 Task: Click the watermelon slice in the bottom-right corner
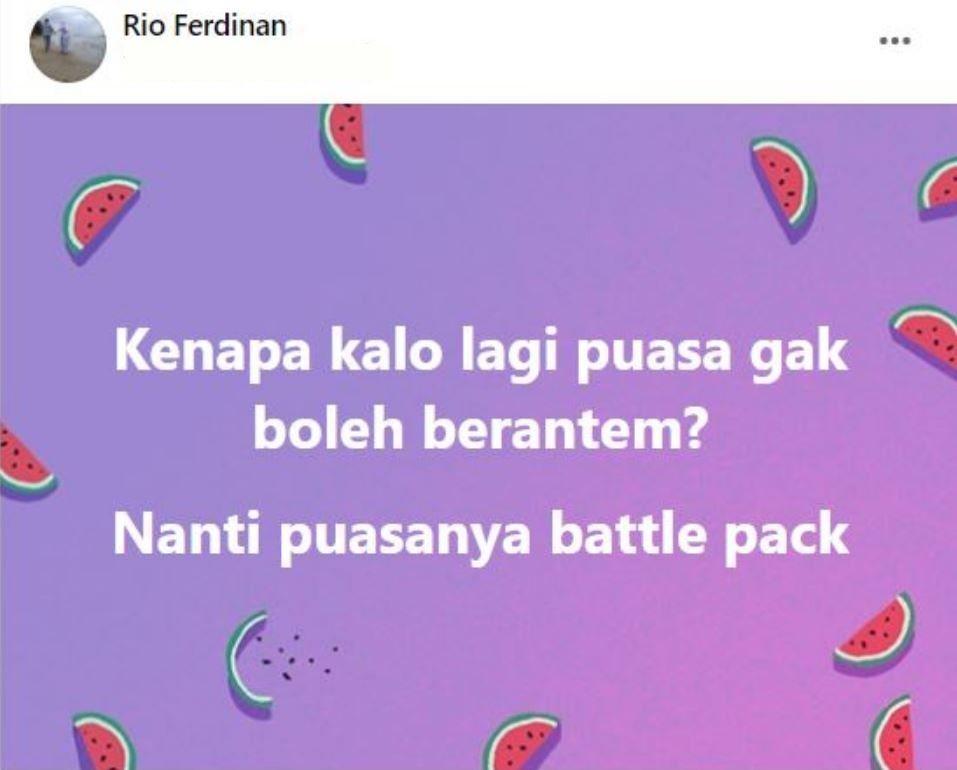[x=892, y=733]
